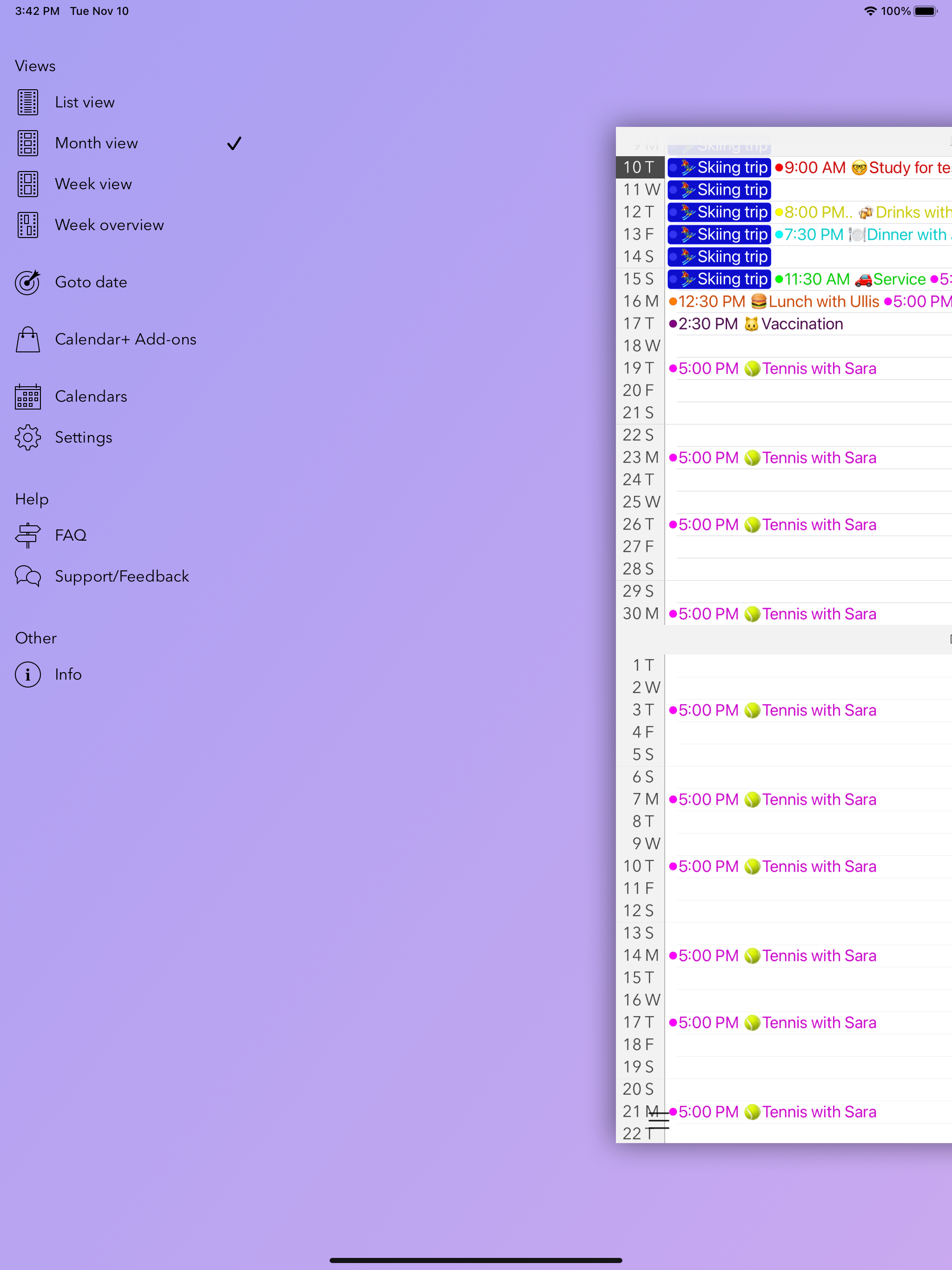Select the highlighted 10 T day row
Image resolution: width=952 pixels, height=1270 pixels.
(640, 167)
